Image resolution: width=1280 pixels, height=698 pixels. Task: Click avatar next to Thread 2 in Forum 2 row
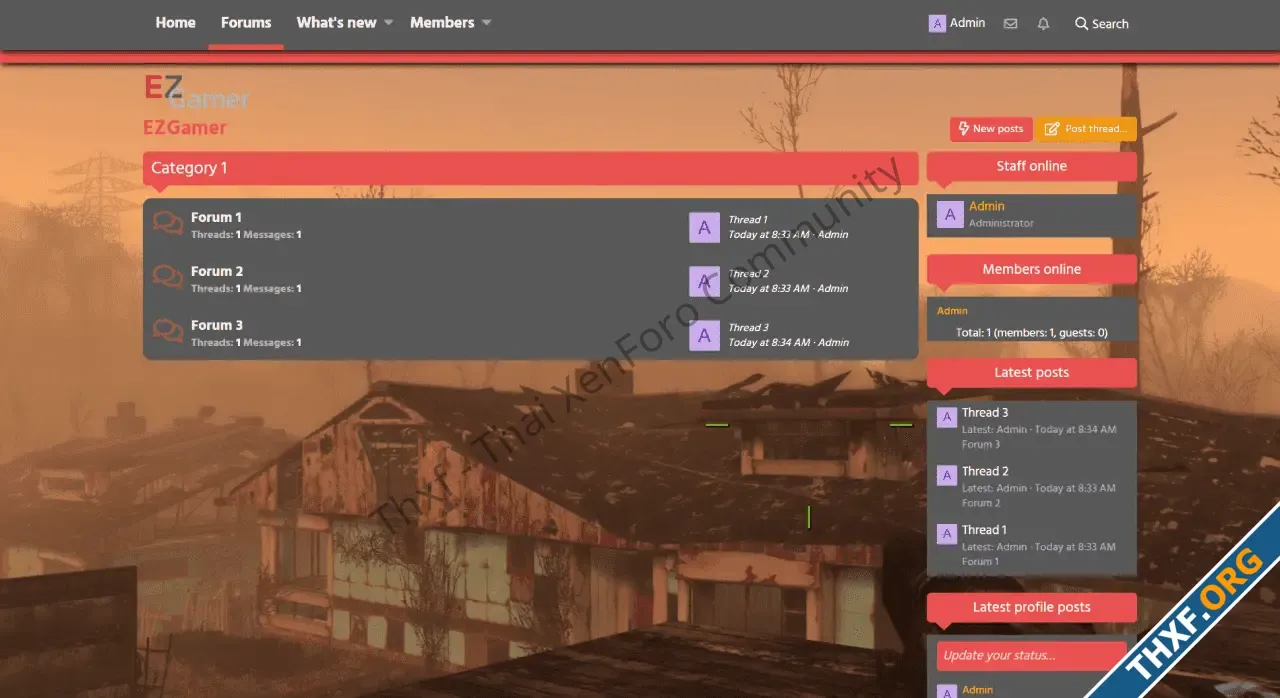pos(704,281)
